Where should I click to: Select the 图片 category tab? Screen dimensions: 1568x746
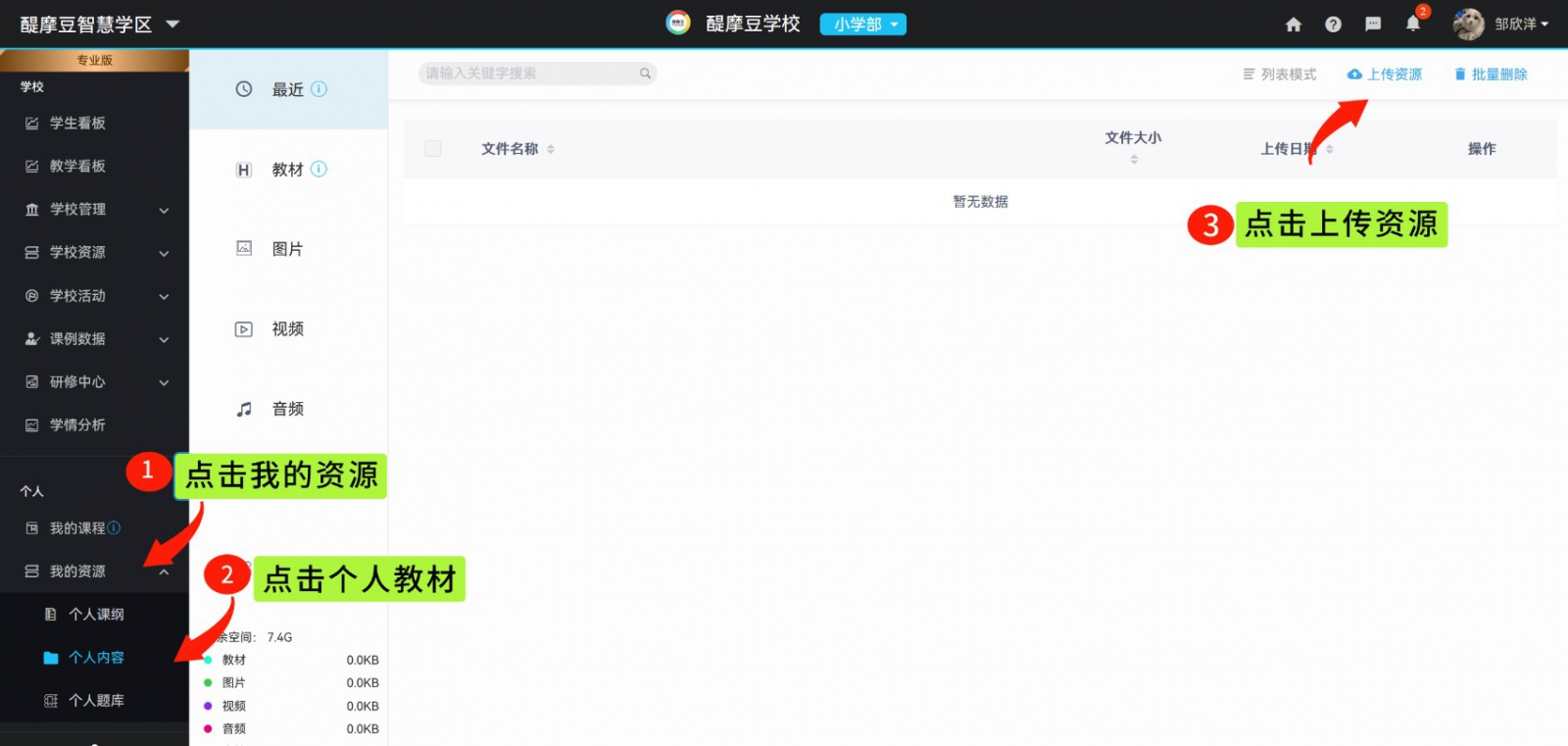click(x=287, y=249)
